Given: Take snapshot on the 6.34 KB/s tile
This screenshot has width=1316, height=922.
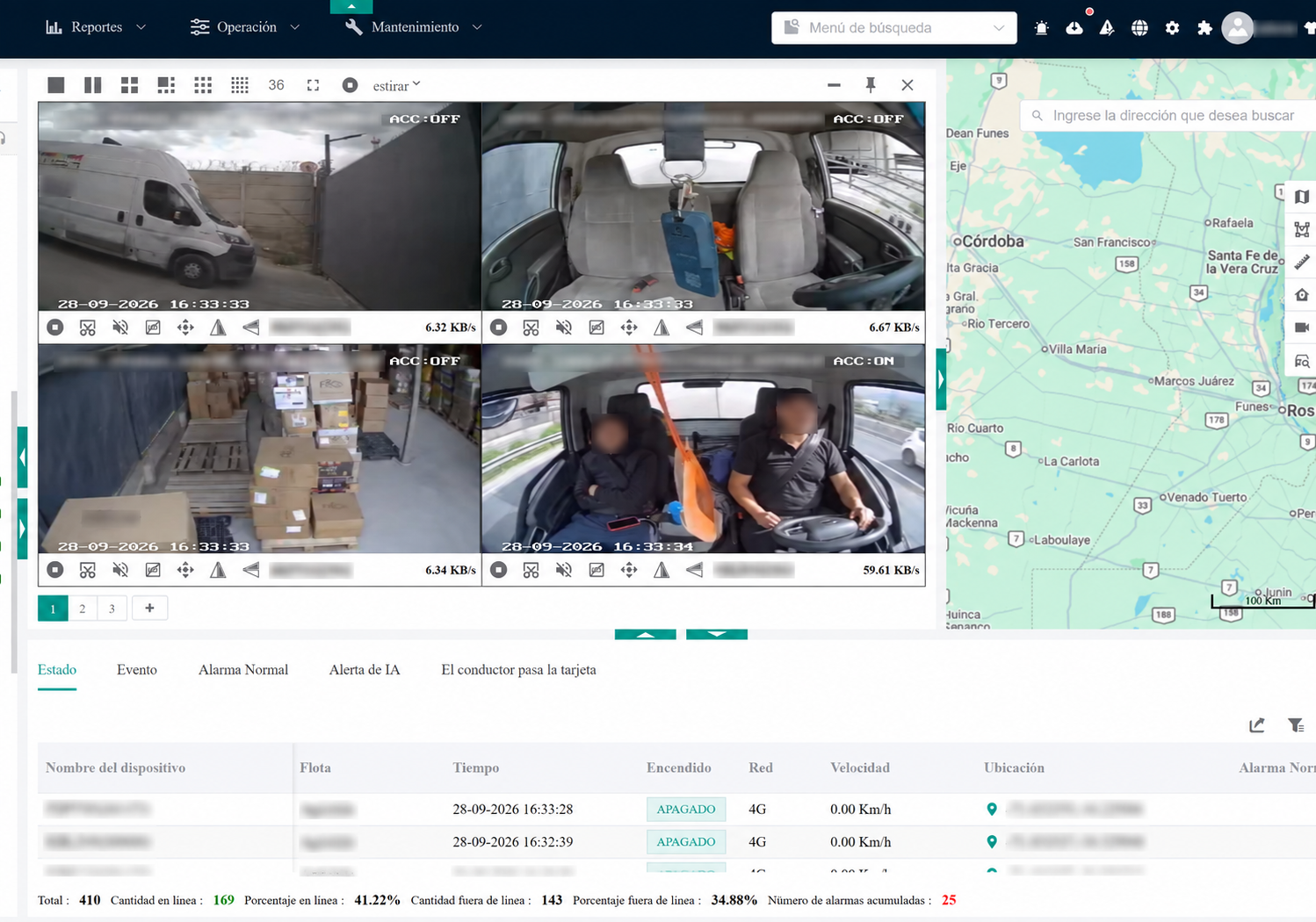Looking at the screenshot, I should 153,570.
